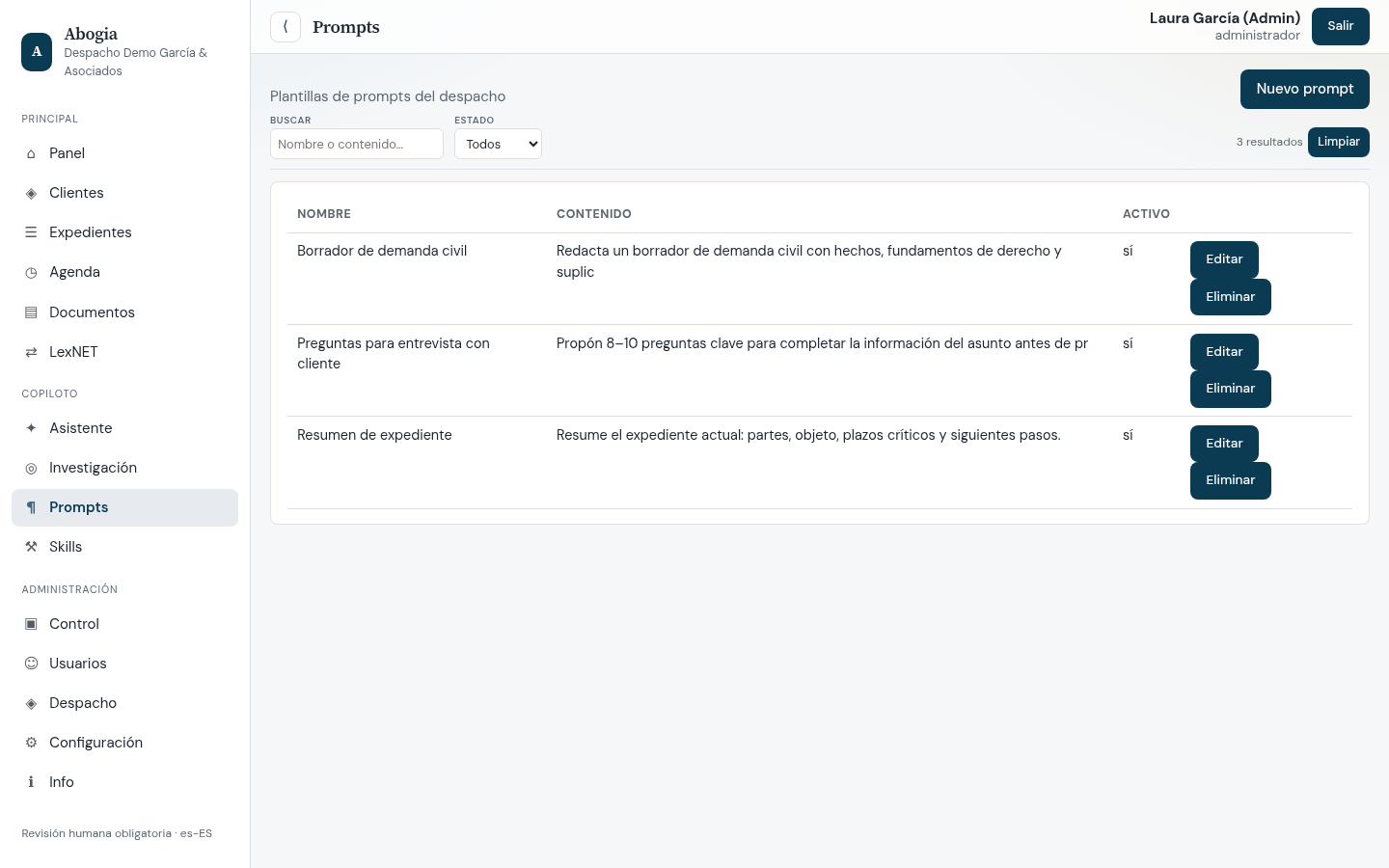1389x868 pixels.
Task: Open the Clientes section icon
Action: coord(31,193)
